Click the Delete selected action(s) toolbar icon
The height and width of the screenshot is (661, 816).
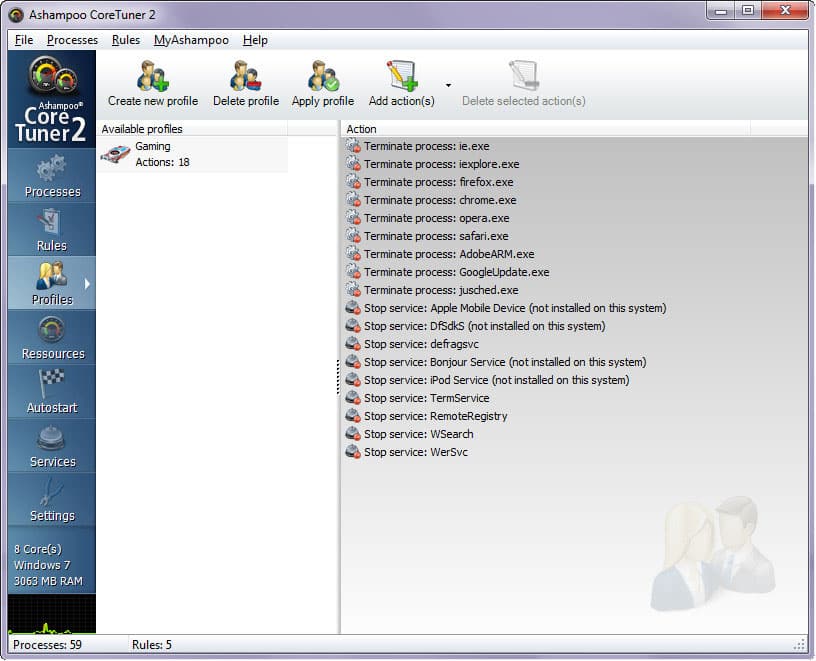coord(524,76)
